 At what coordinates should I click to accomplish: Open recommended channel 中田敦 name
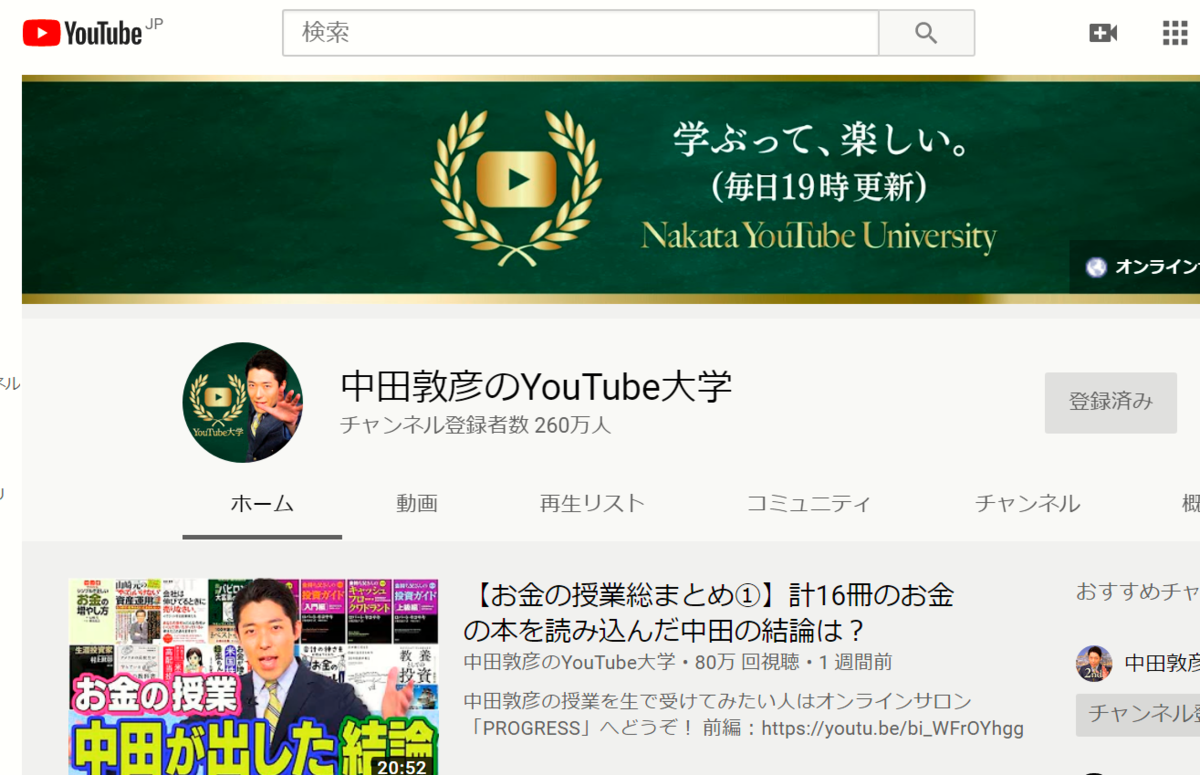1162,663
